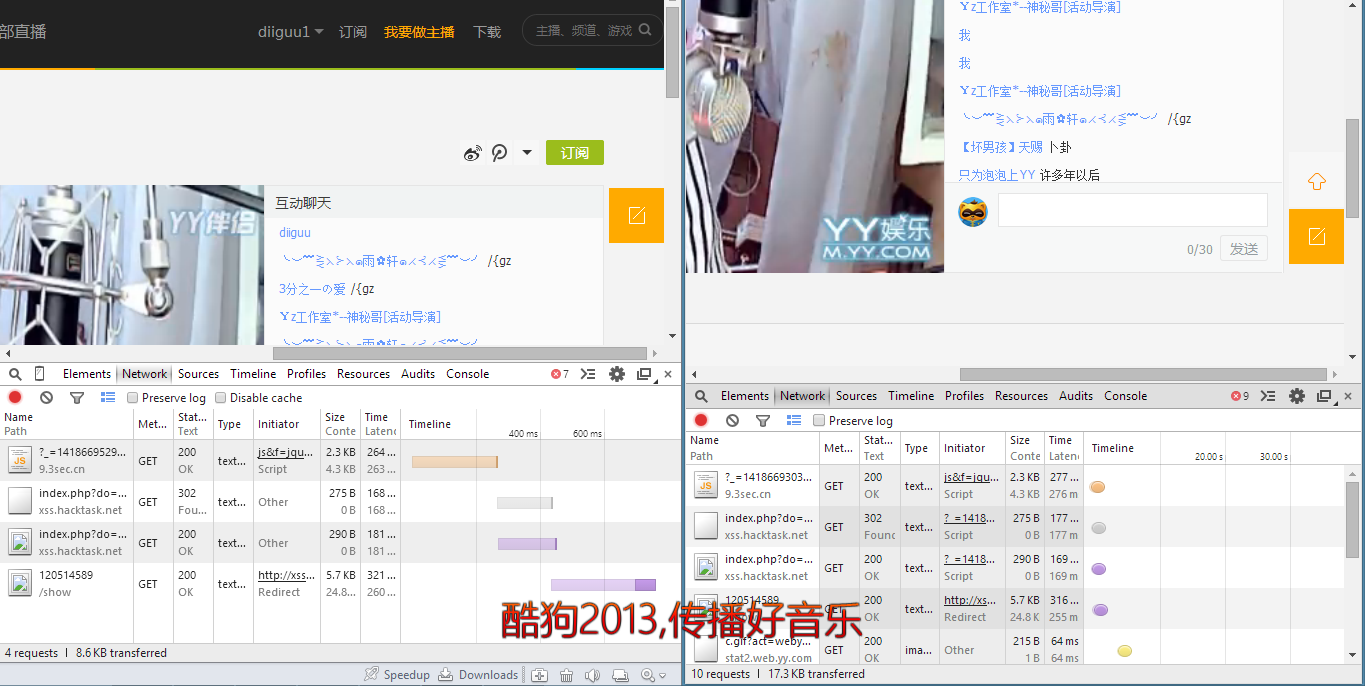
Task: Select 120514589 /show request in left panel
Action: coord(67,583)
